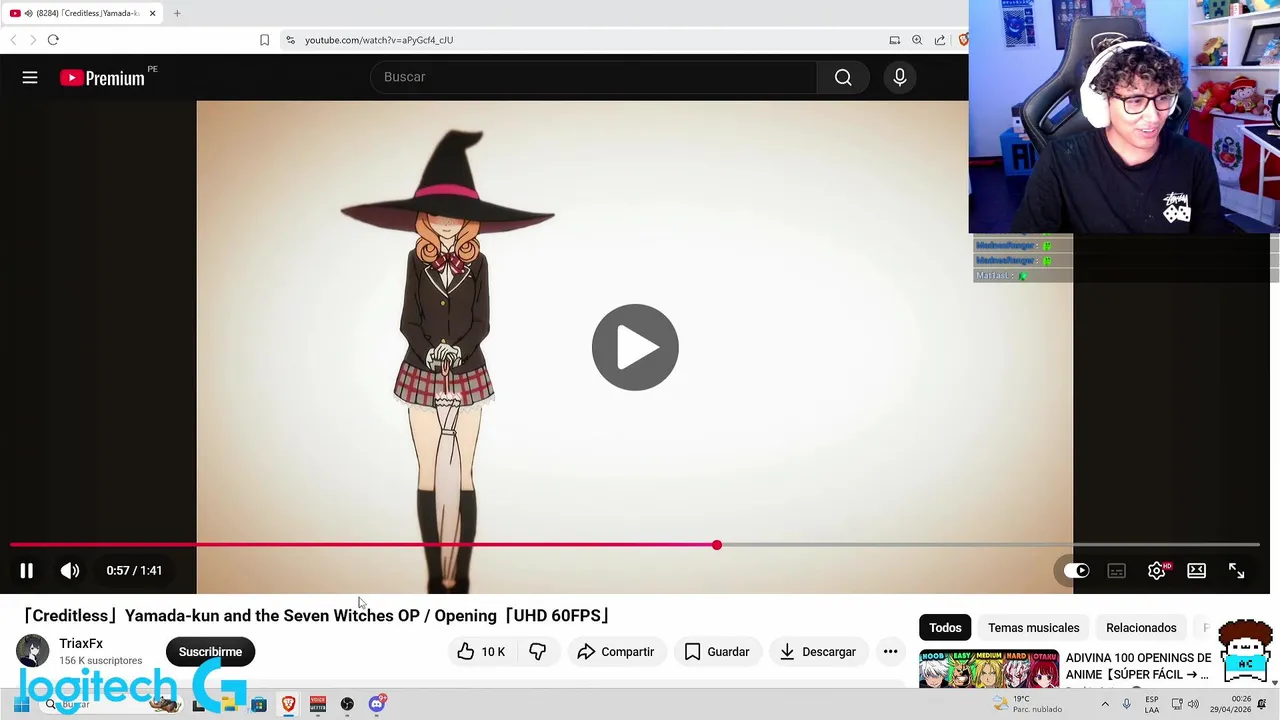Click the video progress bar scrubber
The width and height of the screenshot is (1280, 720).
pos(717,545)
